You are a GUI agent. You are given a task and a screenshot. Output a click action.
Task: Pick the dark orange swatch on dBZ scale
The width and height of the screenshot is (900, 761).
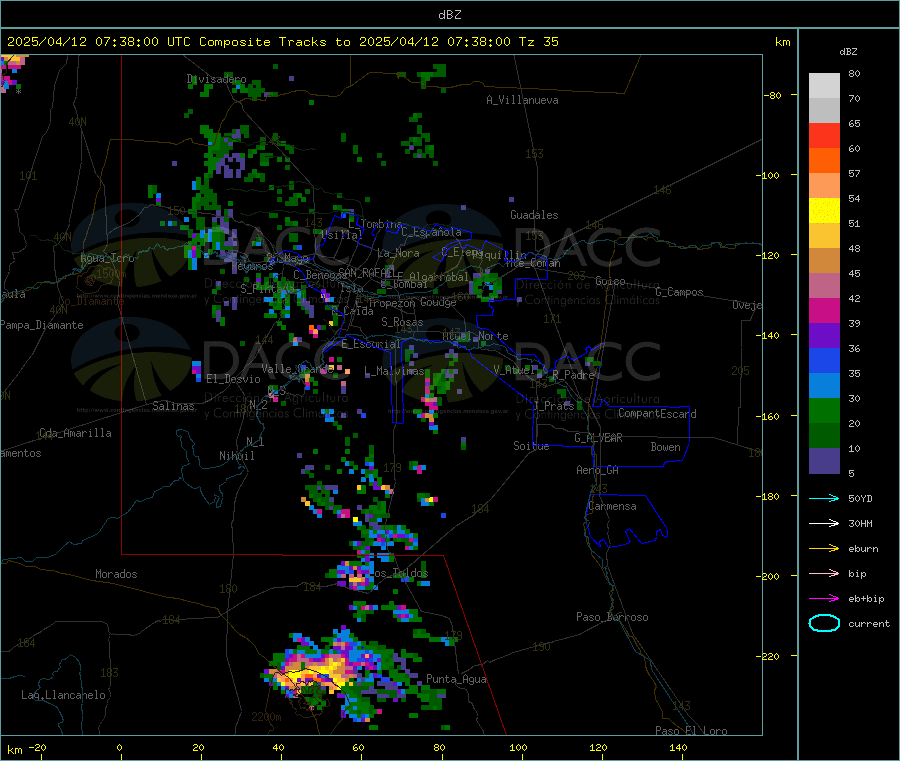click(824, 161)
